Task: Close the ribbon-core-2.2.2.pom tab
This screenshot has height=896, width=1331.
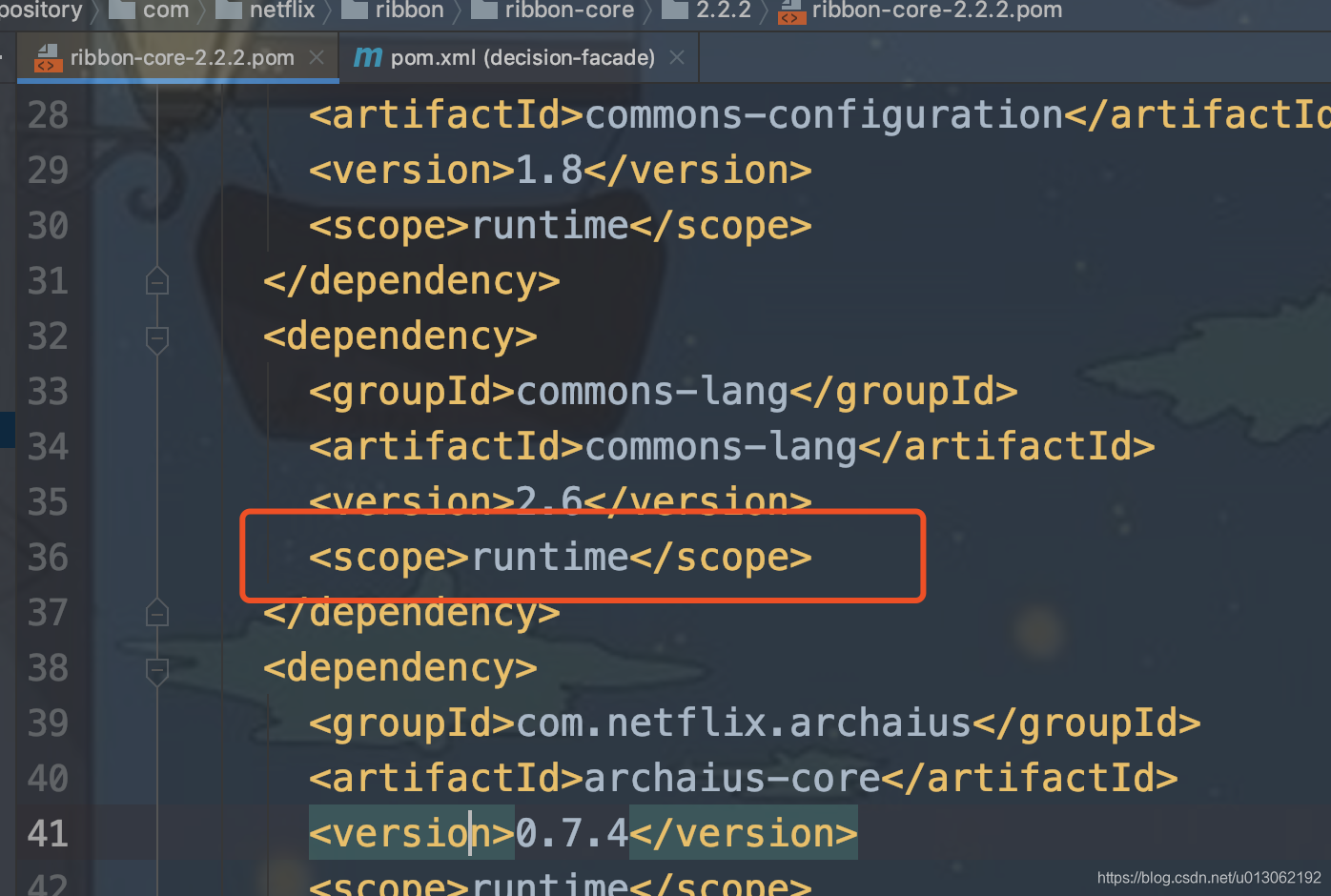Action: (x=317, y=57)
